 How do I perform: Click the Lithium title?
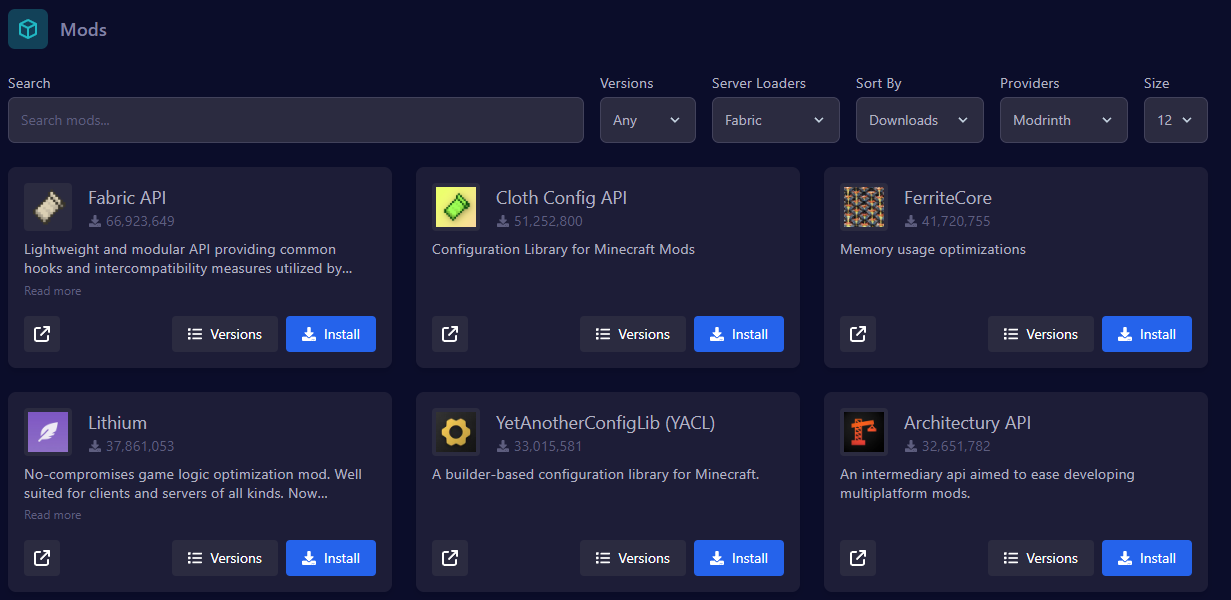(118, 423)
